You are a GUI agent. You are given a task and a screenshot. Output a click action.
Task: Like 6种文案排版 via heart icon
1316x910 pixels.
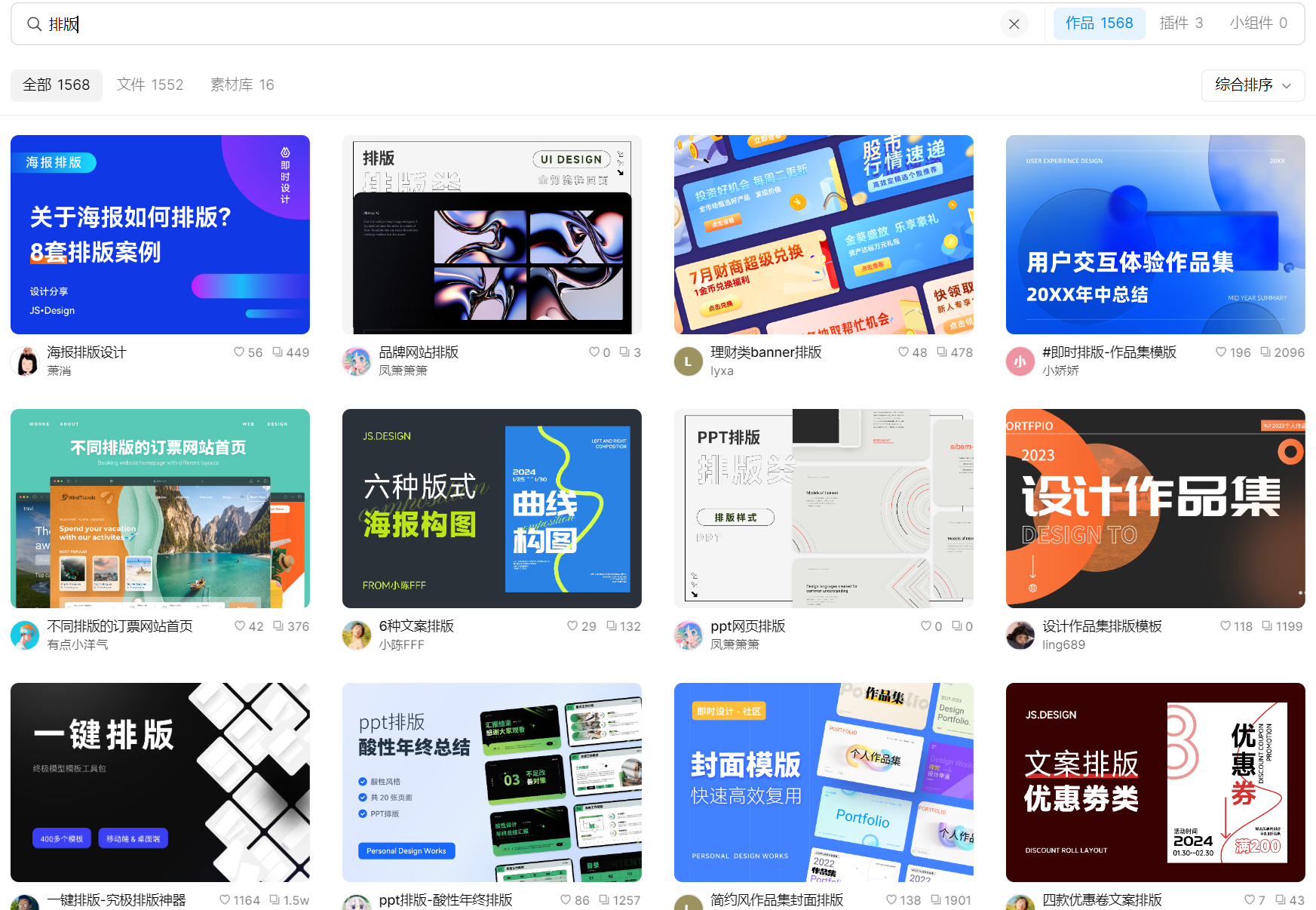pyautogui.click(x=572, y=626)
